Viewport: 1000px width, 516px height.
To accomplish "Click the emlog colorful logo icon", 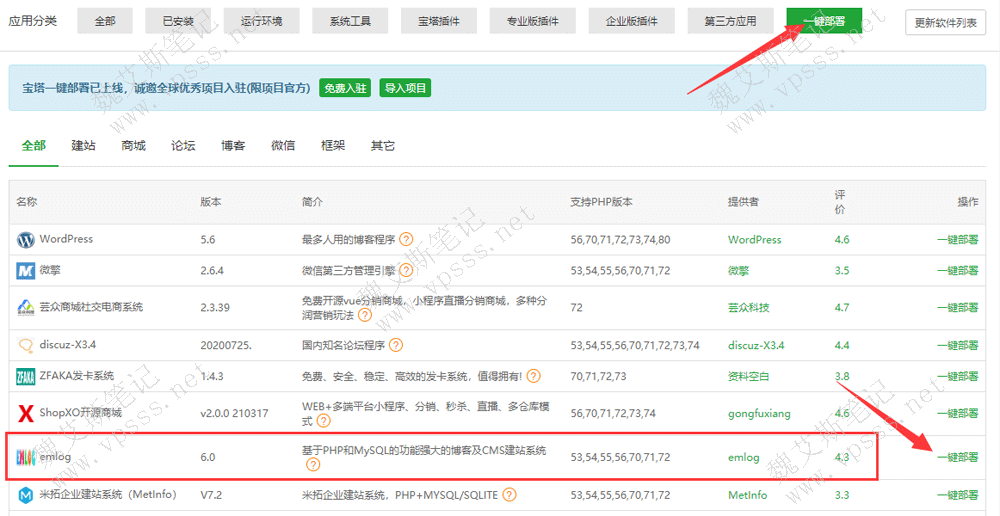I will (x=26, y=458).
